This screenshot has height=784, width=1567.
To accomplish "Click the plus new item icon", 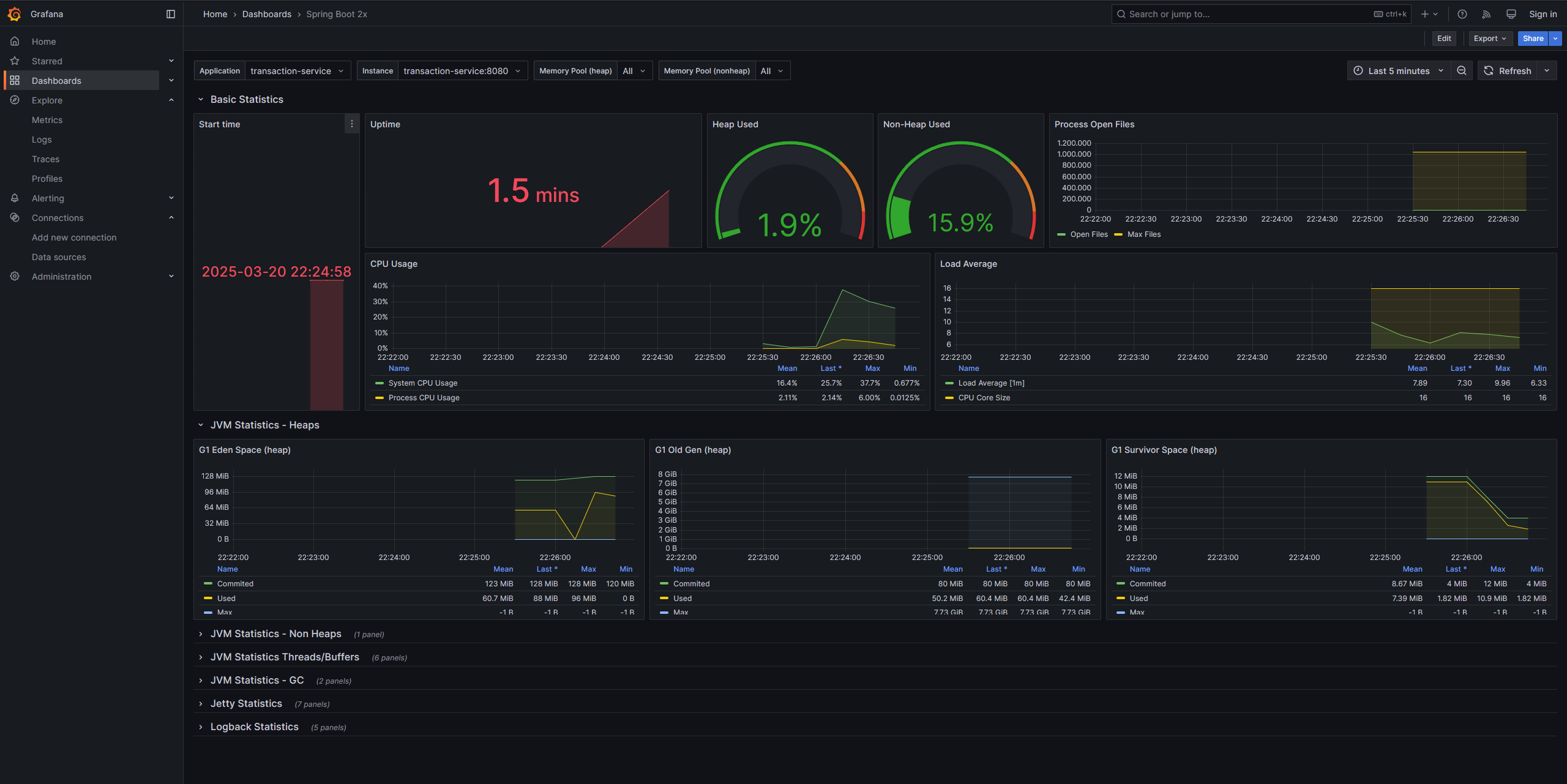I will pyautogui.click(x=1425, y=14).
